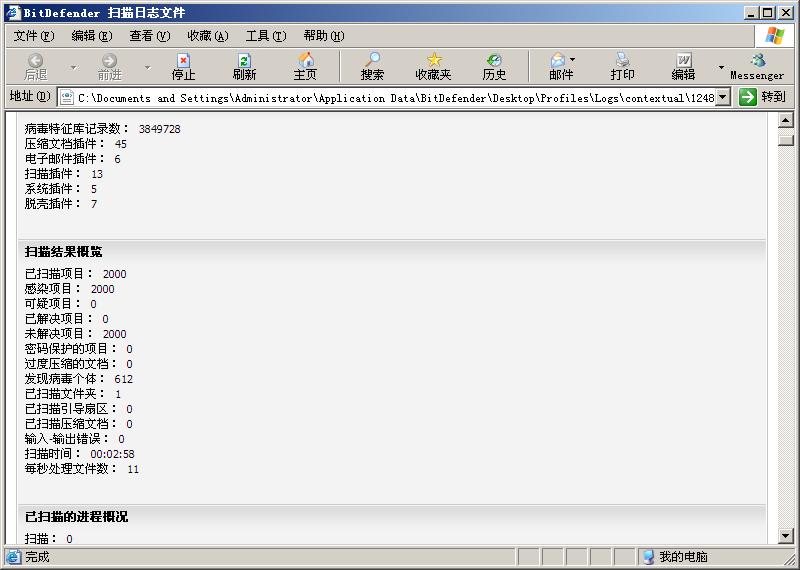Image resolution: width=800 pixels, height=570 pixels.
Task: Click the 输入-输出错误 label
Action: pos(66,438)
